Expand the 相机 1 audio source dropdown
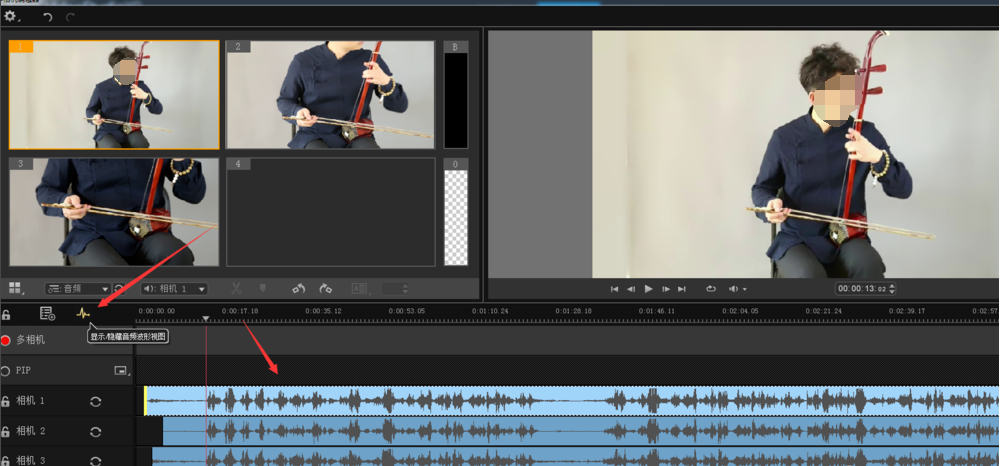Screen dimensions: 1002x466 (174, 289)
